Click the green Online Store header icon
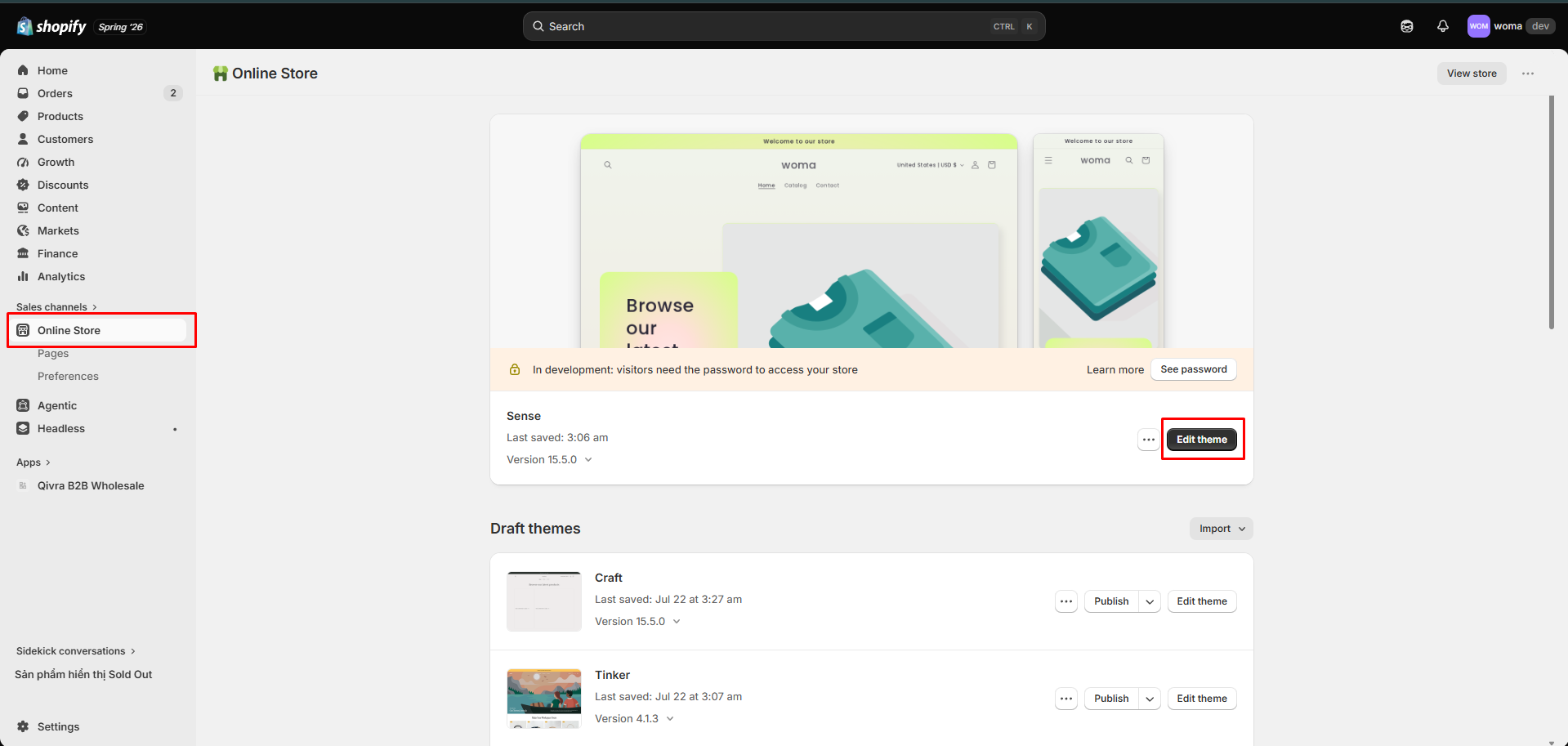Viewport: 1568px width, 746px height. click(220, 74)
